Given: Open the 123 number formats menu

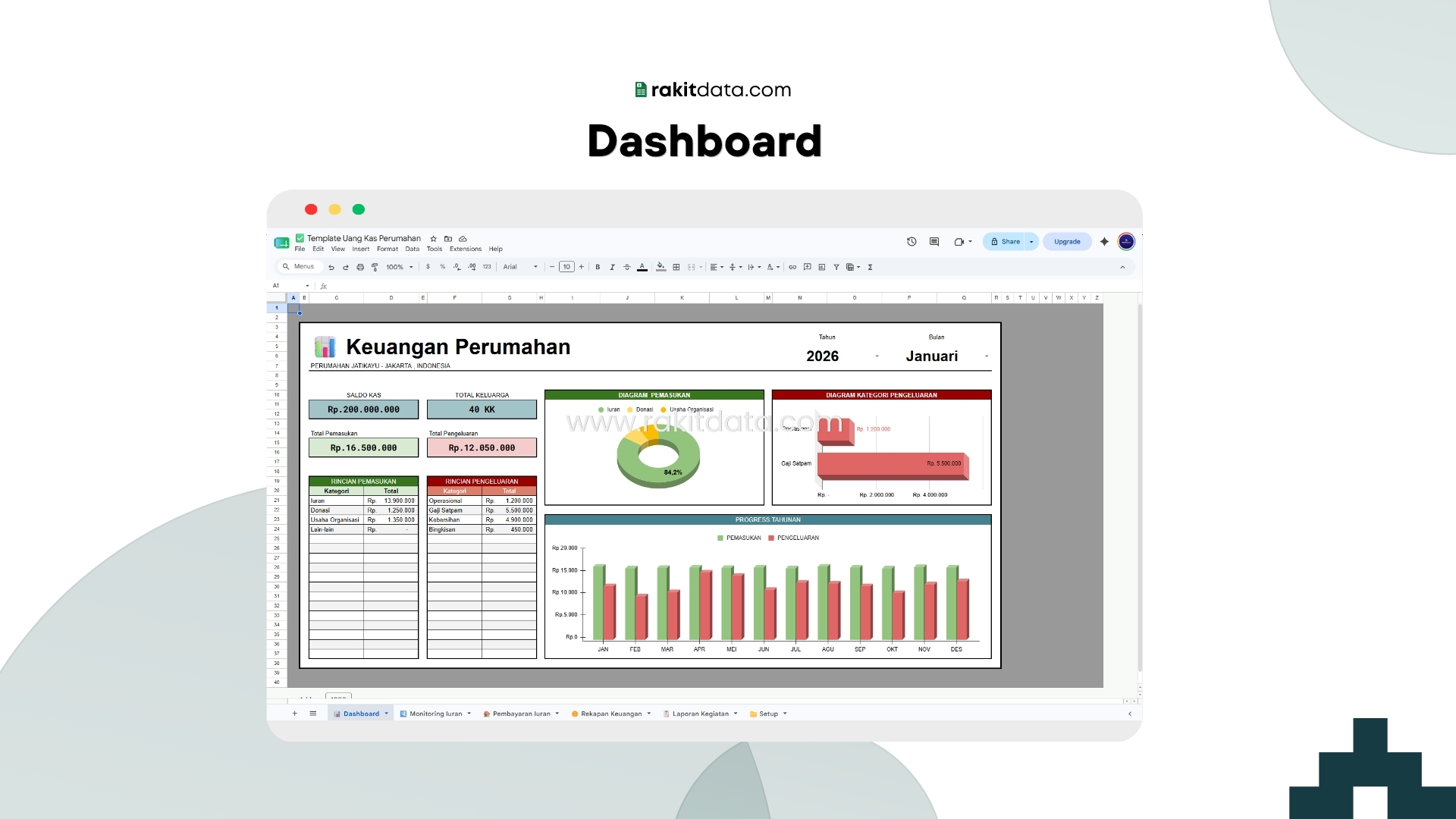Looking at the screenshot, I should pyautogui.click(x=487, y=267).
